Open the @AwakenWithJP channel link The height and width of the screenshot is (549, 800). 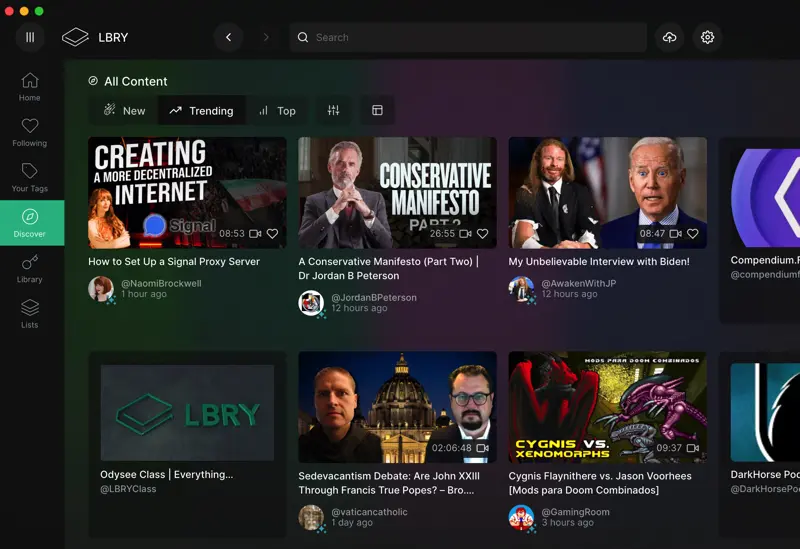(579, 283)
